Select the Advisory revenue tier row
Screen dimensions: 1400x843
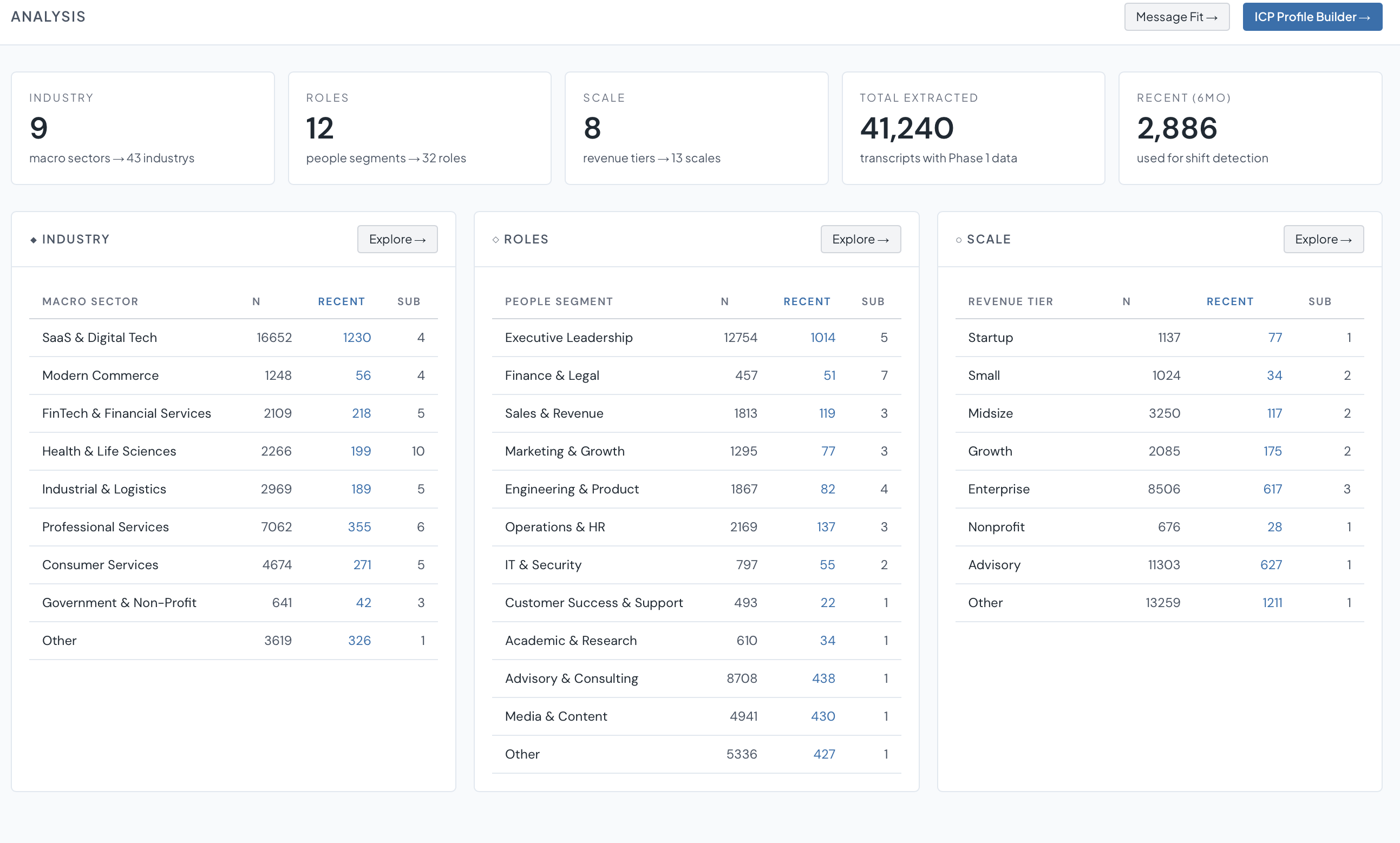[x=1159, y=565]
